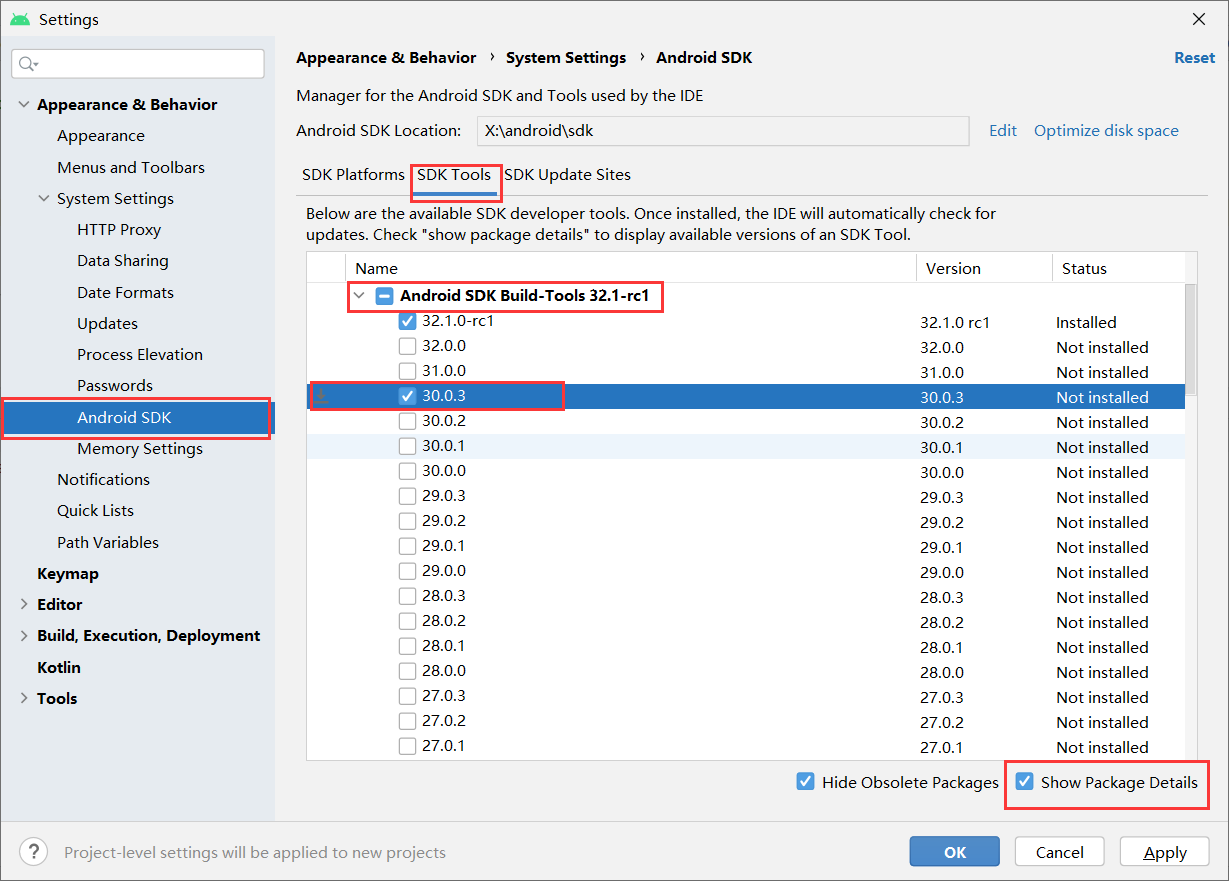Click the download icon on row 30.0.3

tap(322, 396)
